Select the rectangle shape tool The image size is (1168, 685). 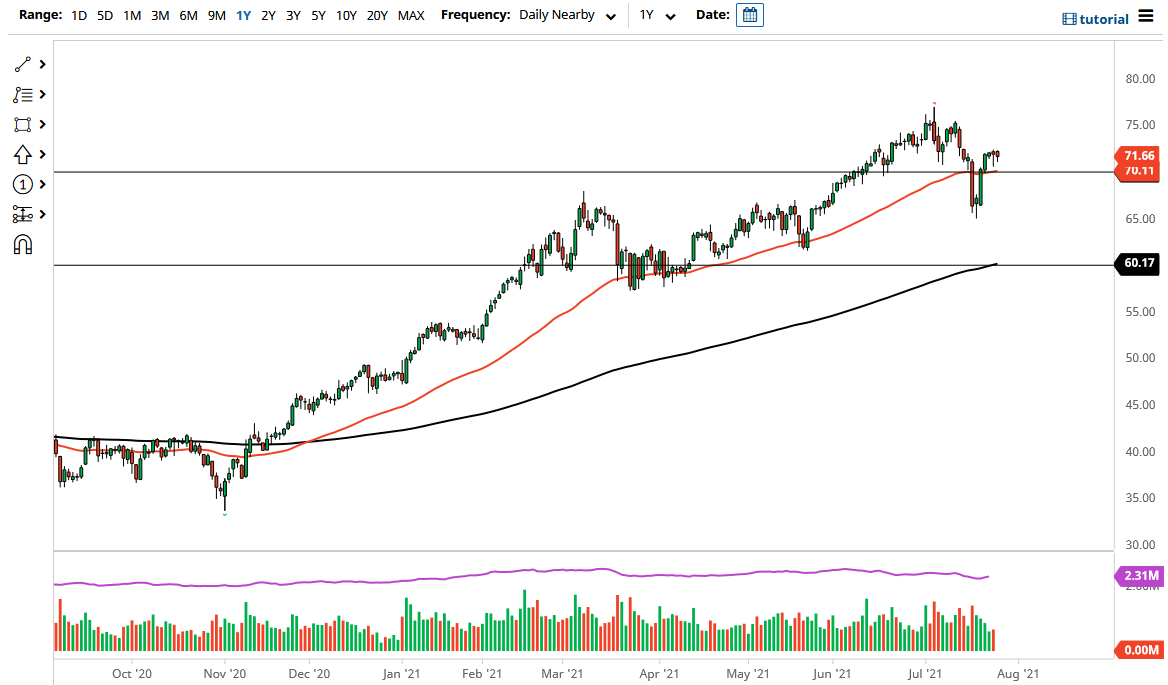[x=21, y=124]
